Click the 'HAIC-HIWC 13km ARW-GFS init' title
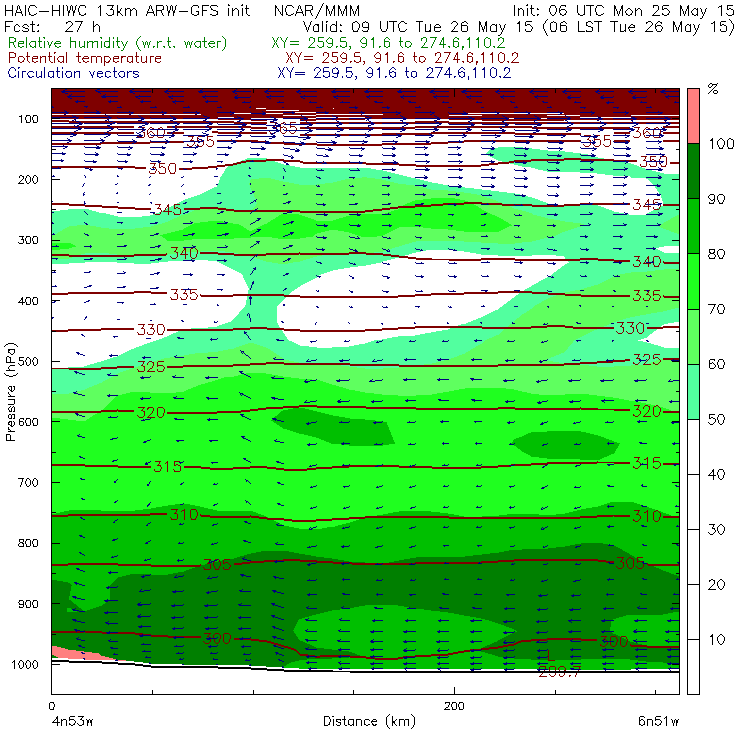Screen dimensions: 740x740 click(126, 10)
